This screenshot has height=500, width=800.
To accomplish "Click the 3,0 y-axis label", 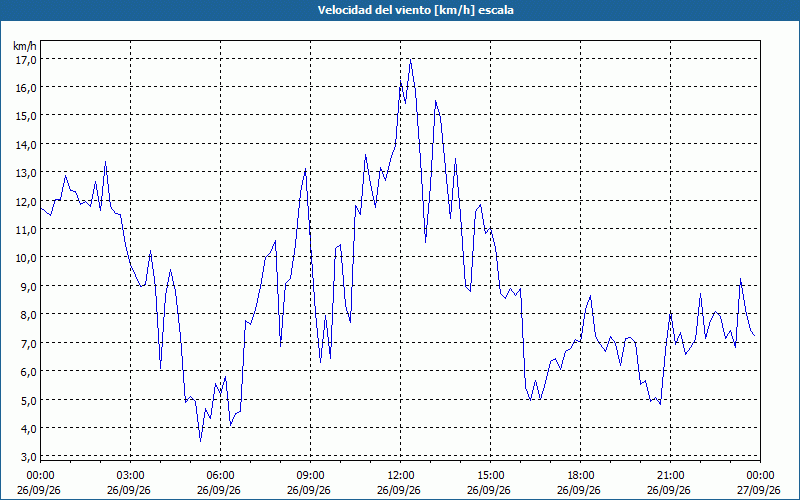I will 29,456.
